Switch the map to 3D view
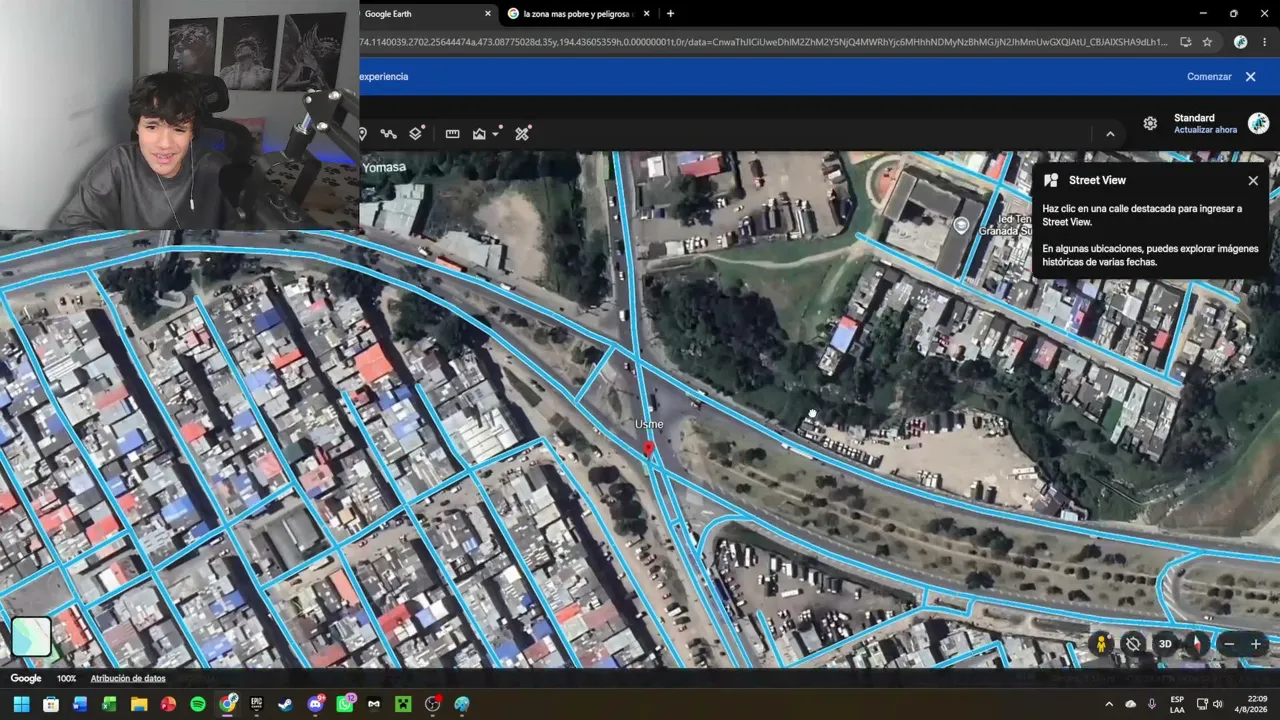Image resolution: width=1280 pixels, height=720 pixels. [1165, 644]
